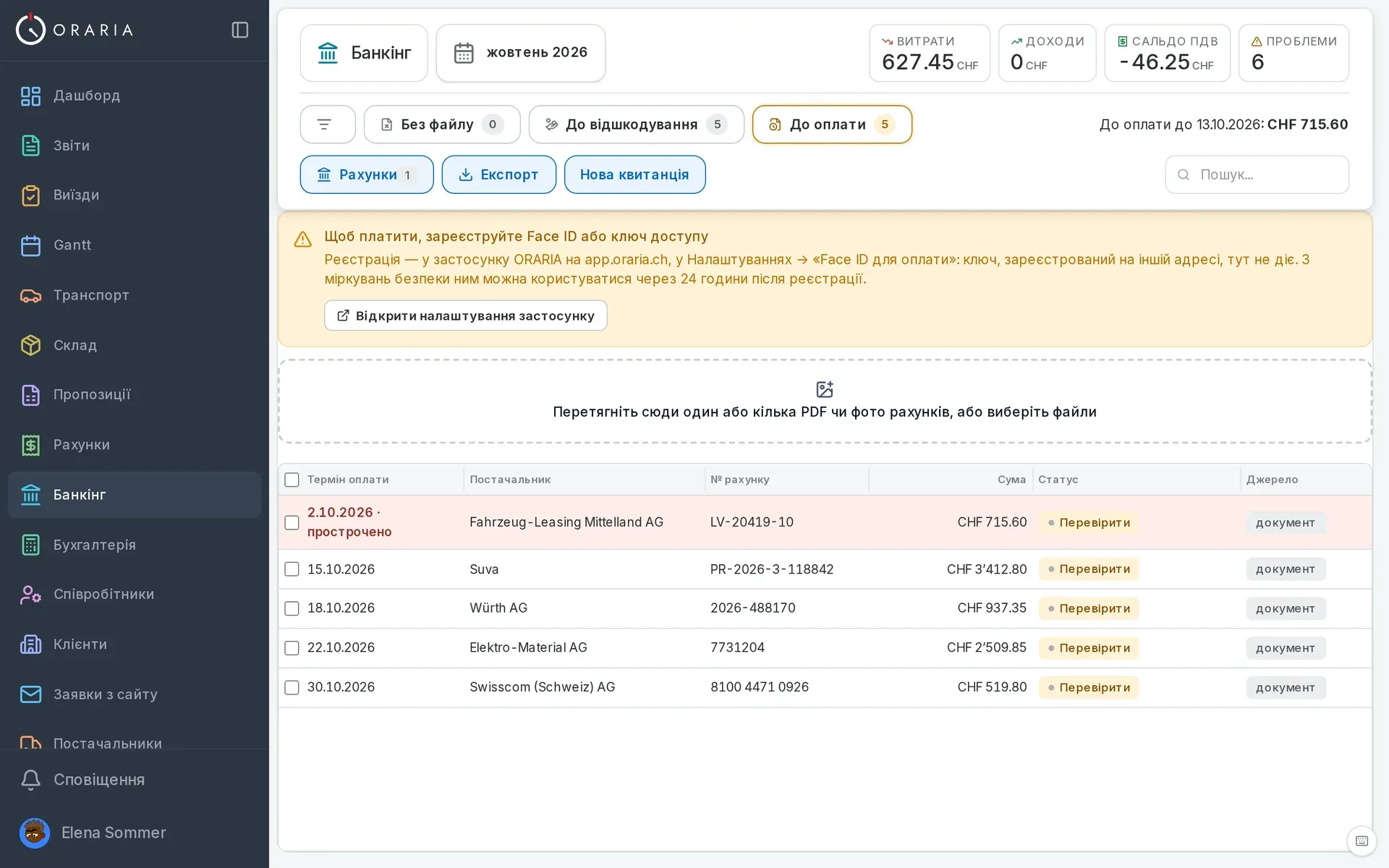Screen dimensions: 1389x868
Task: Click the Gantt calendar icon in the sidebar
Action: click(30, 245)
